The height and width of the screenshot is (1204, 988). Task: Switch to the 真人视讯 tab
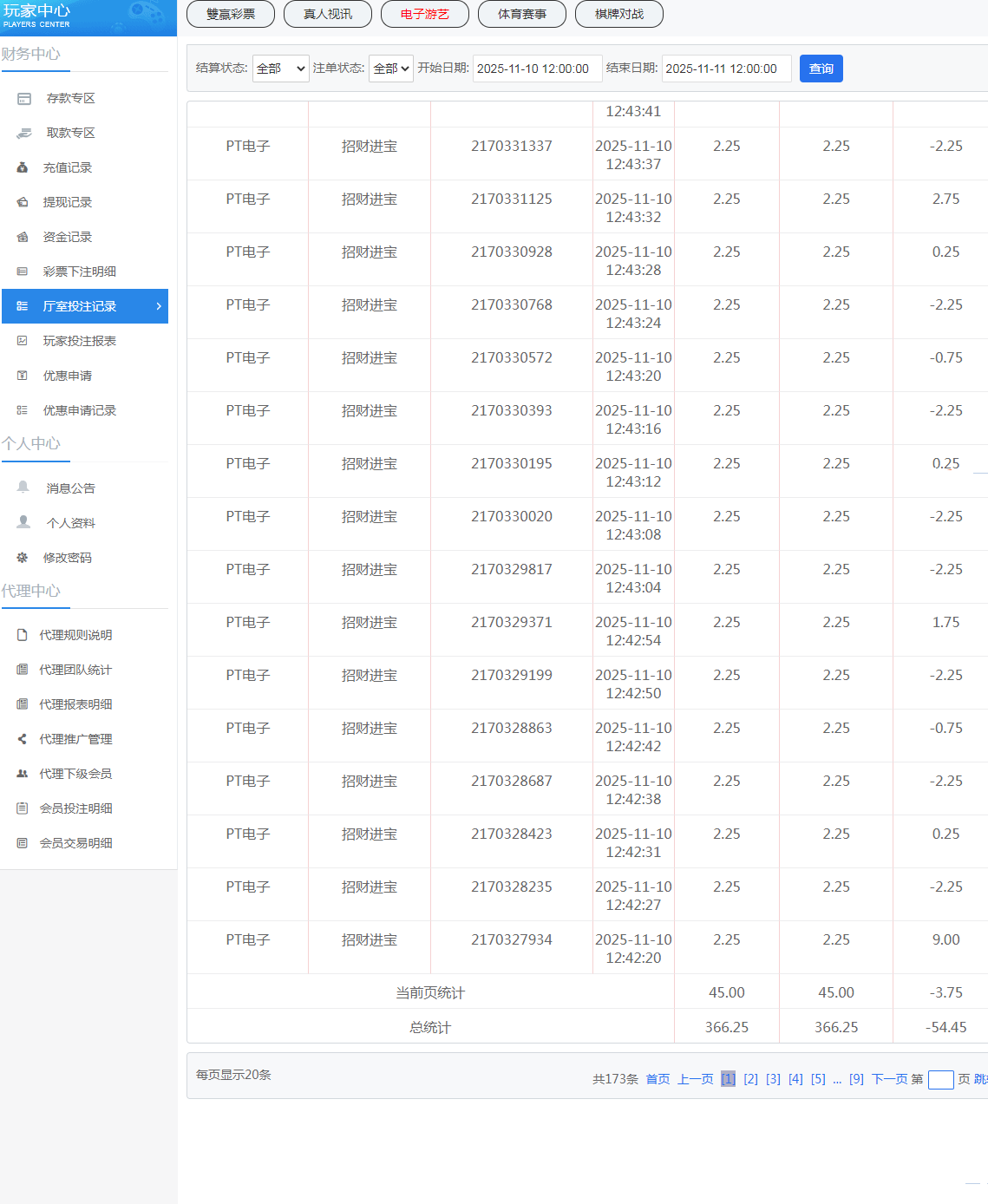(x=328, y=14)
